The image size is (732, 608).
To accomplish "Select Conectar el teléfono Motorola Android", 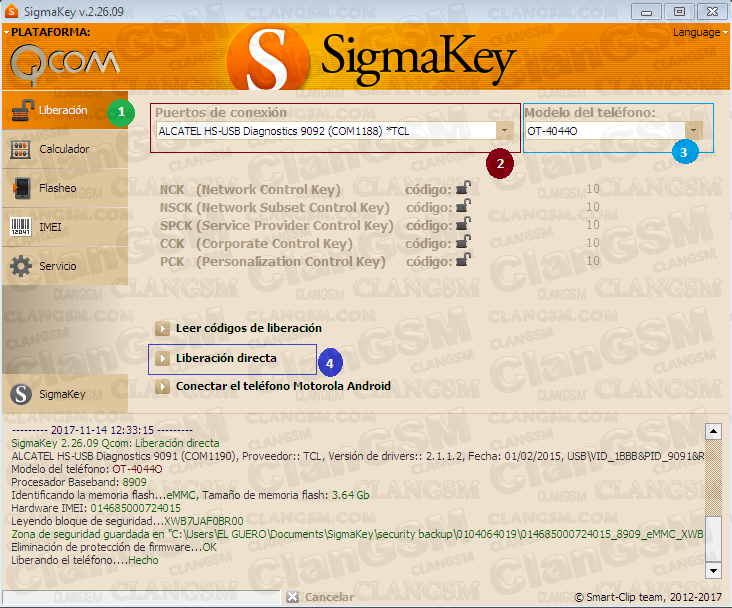I will coord(283,387).
